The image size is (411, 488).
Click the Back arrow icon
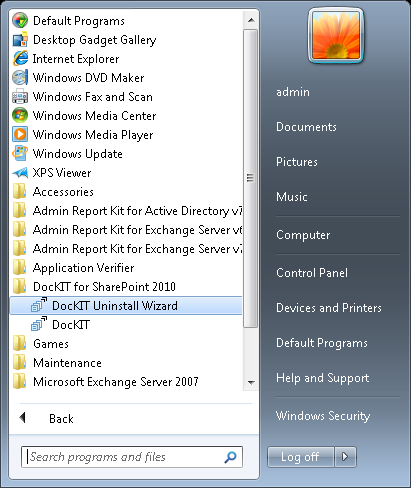[23, 417]
